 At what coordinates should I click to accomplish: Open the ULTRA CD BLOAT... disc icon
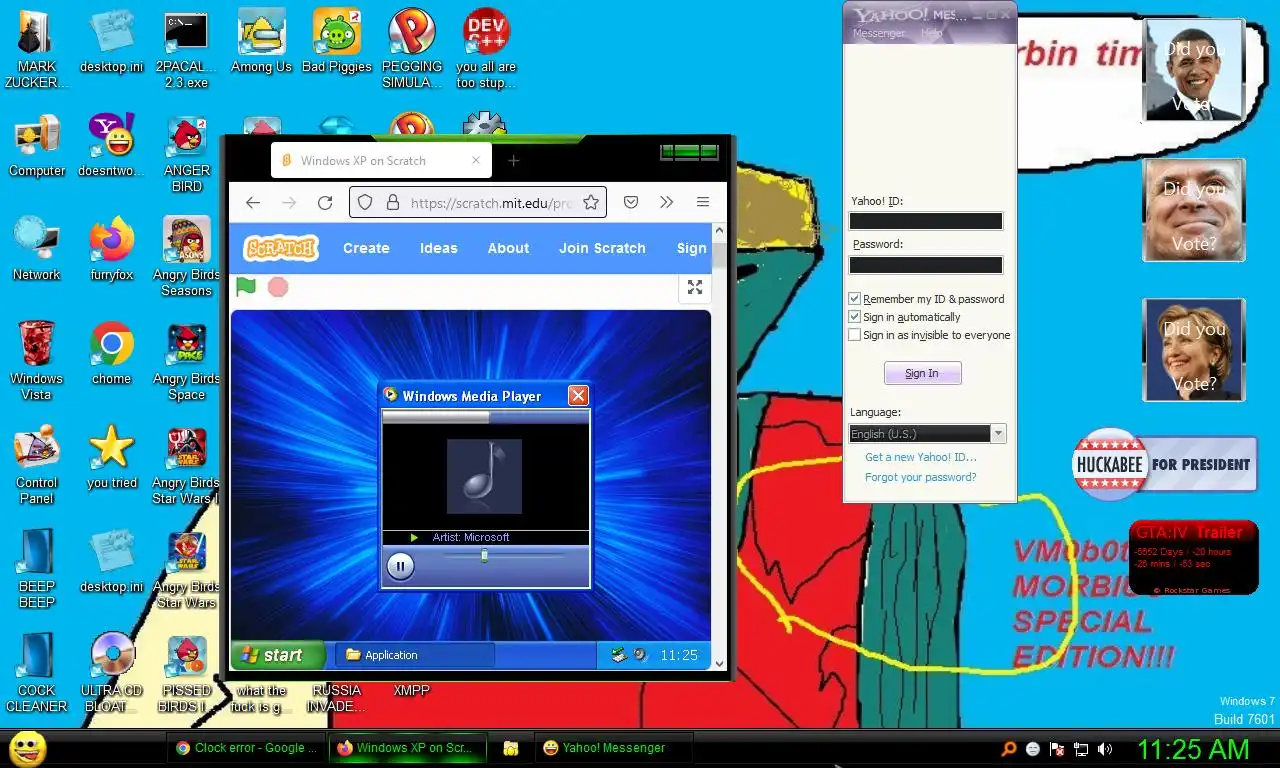click(x=112, y=670)
